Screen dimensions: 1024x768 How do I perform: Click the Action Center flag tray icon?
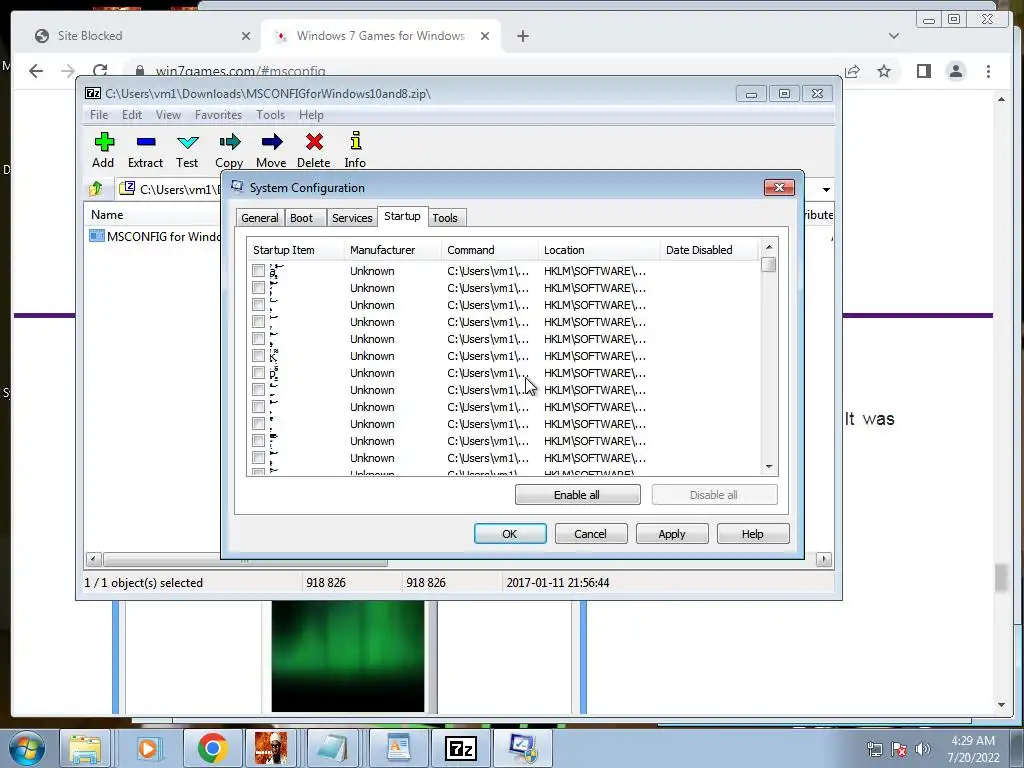899,748
